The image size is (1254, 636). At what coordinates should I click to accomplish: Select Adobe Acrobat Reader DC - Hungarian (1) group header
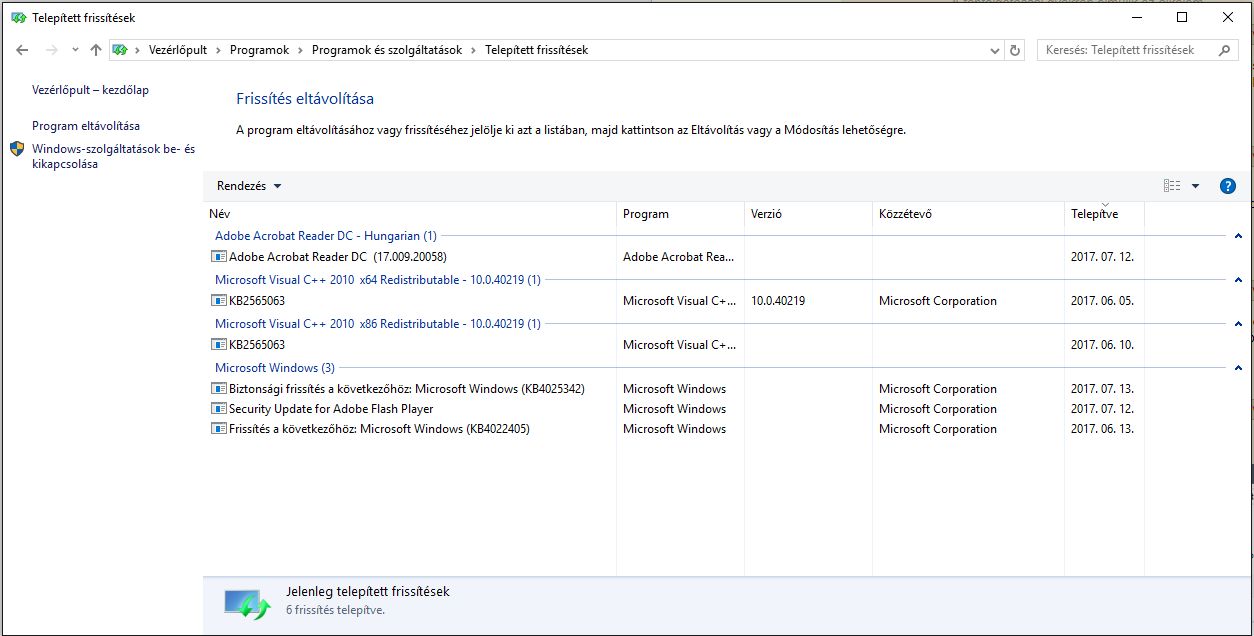point(326,236)
